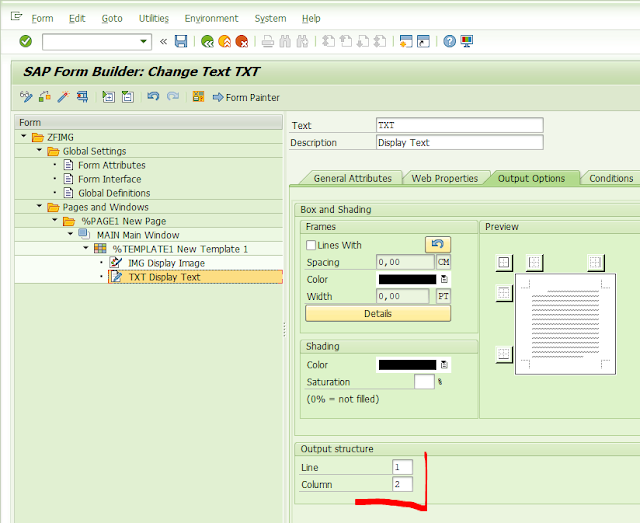
Task: Collapse the %PAGE1 New Page node
Action: point(55,220)
